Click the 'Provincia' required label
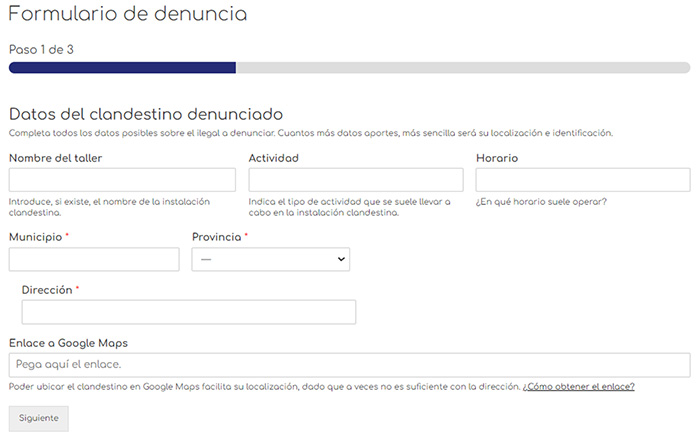This screenshot has height=446, width=700. click(x=217, y=237)
